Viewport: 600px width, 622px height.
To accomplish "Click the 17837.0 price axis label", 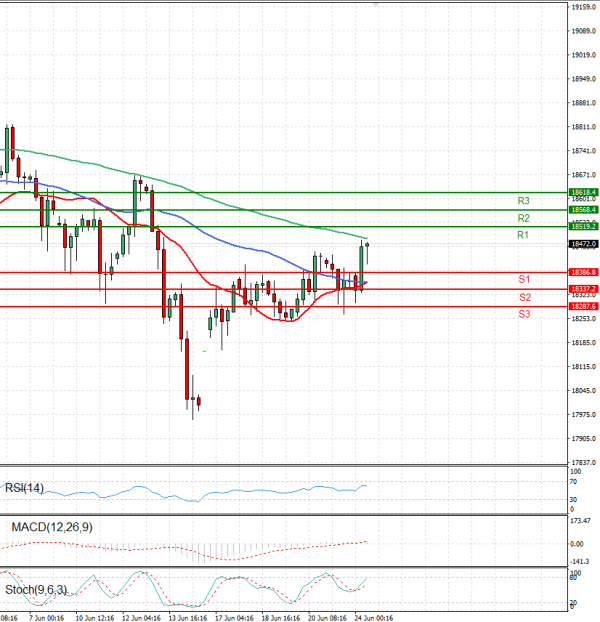I will pos(584,463).
